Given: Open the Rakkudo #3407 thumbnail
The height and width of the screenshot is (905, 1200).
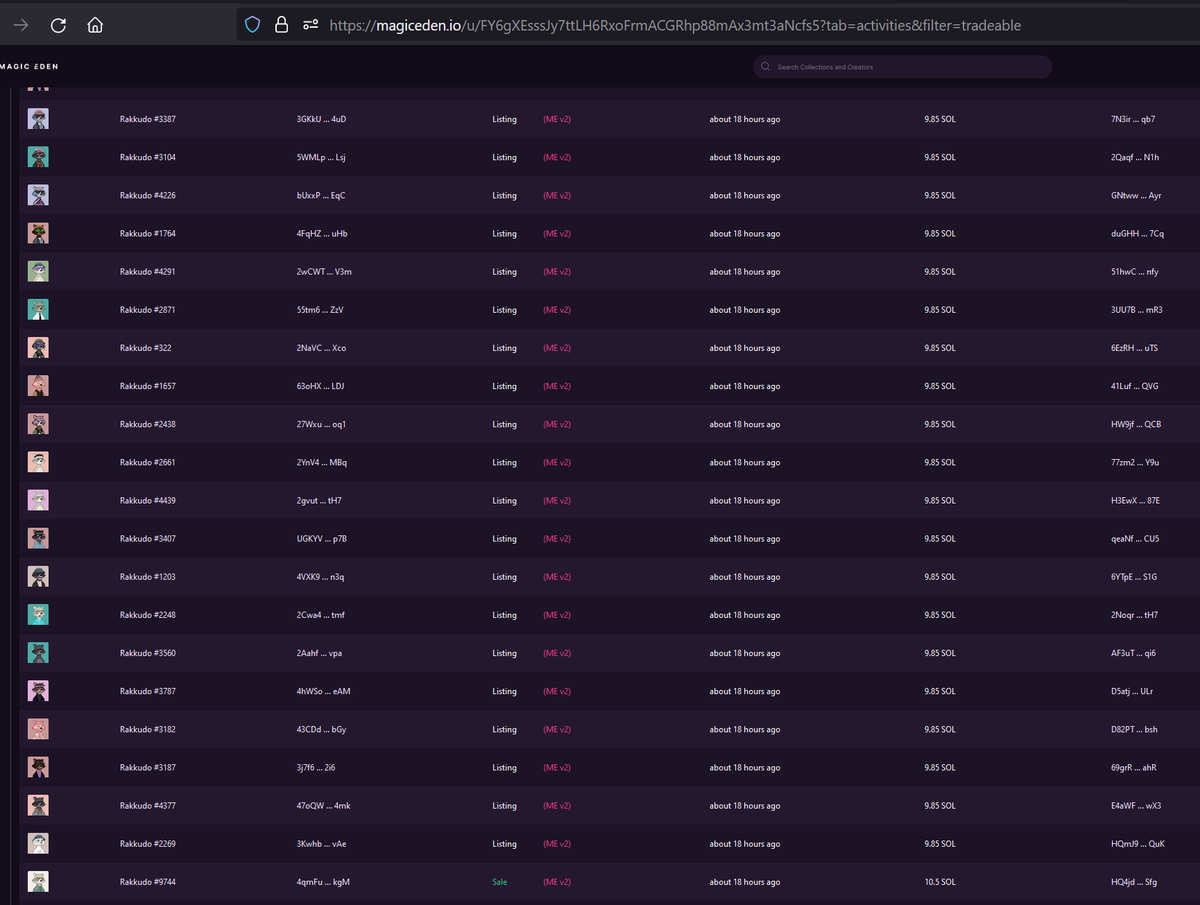Looking at the screenshot, I should tap(38, 538).
